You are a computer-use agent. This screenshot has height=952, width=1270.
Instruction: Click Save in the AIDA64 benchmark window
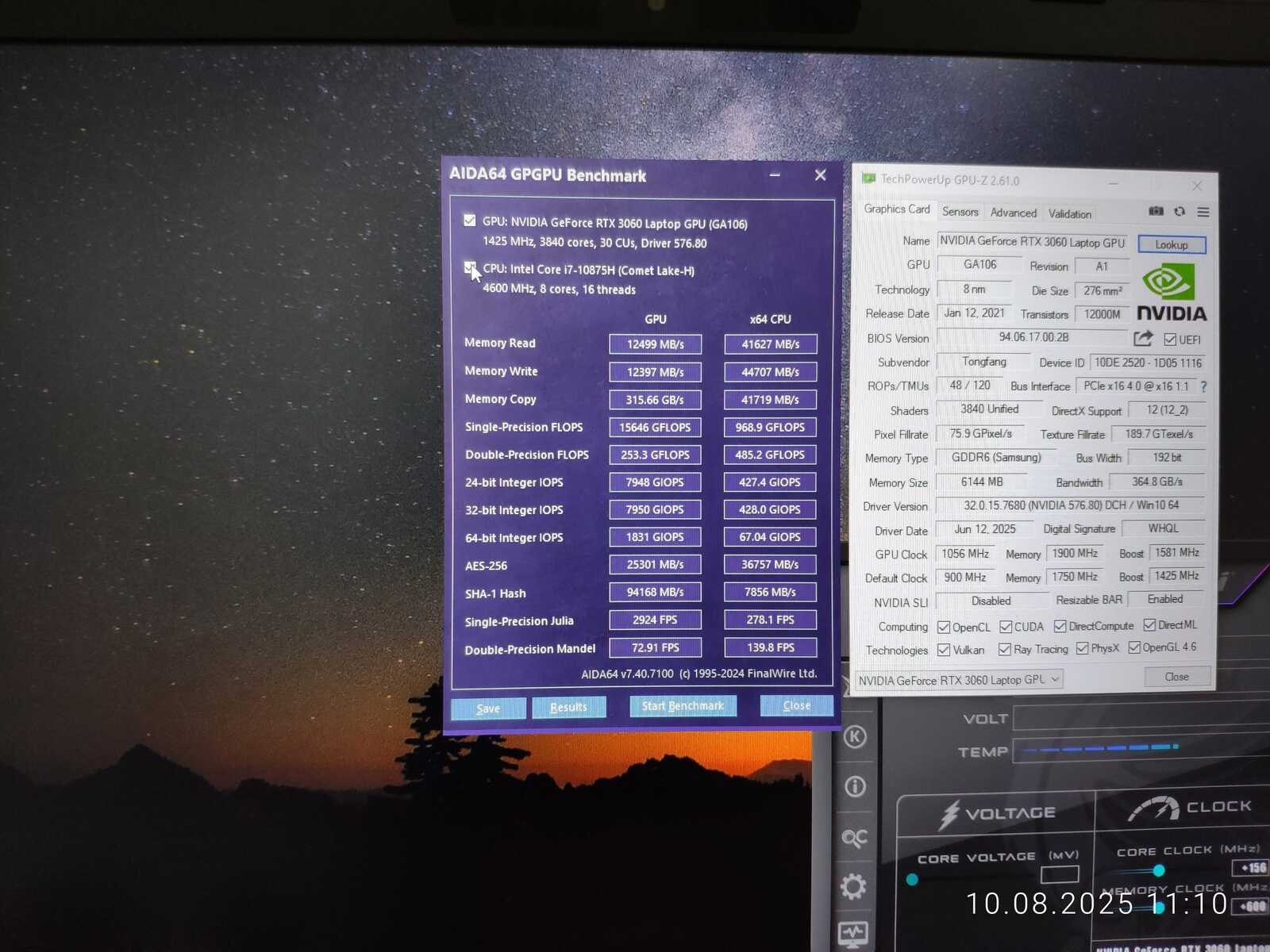click(x=488, y=708)
